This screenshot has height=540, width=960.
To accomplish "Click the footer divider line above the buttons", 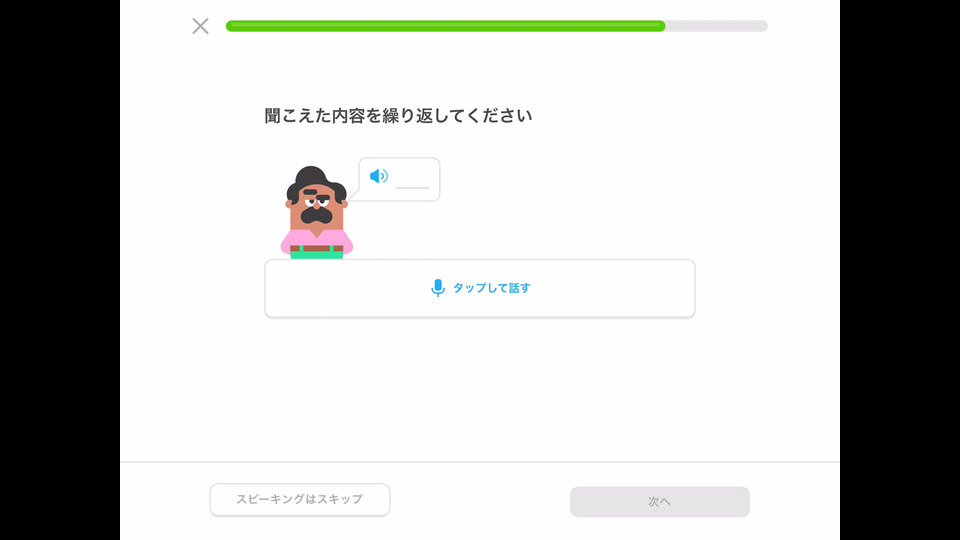I will click(480, 462).
